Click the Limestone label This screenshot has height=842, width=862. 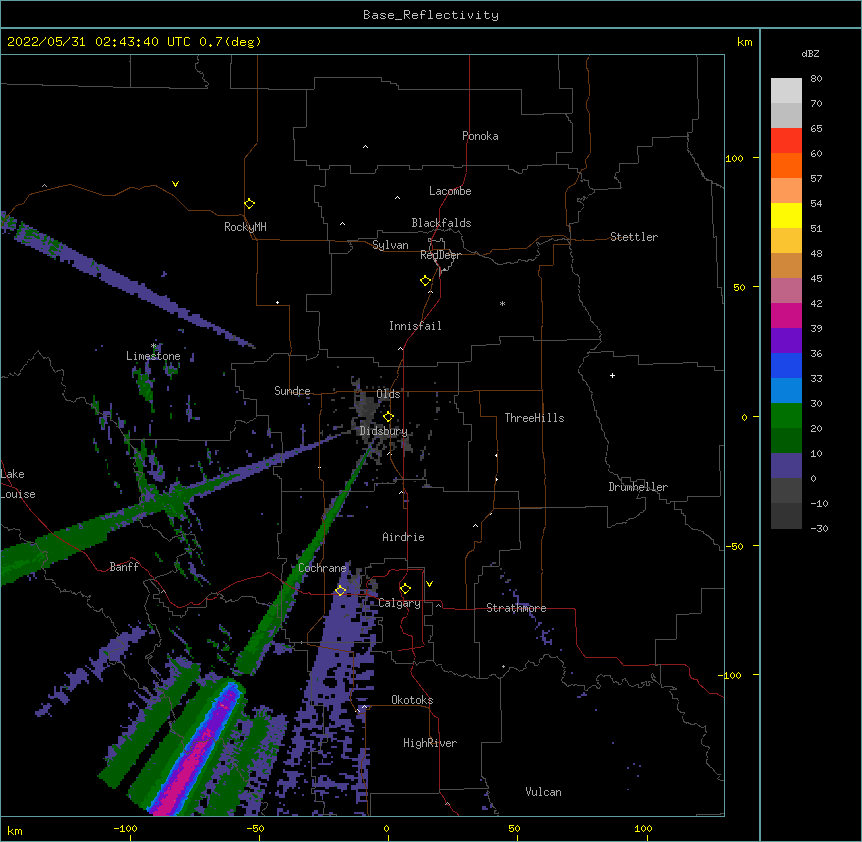point(153,356)
